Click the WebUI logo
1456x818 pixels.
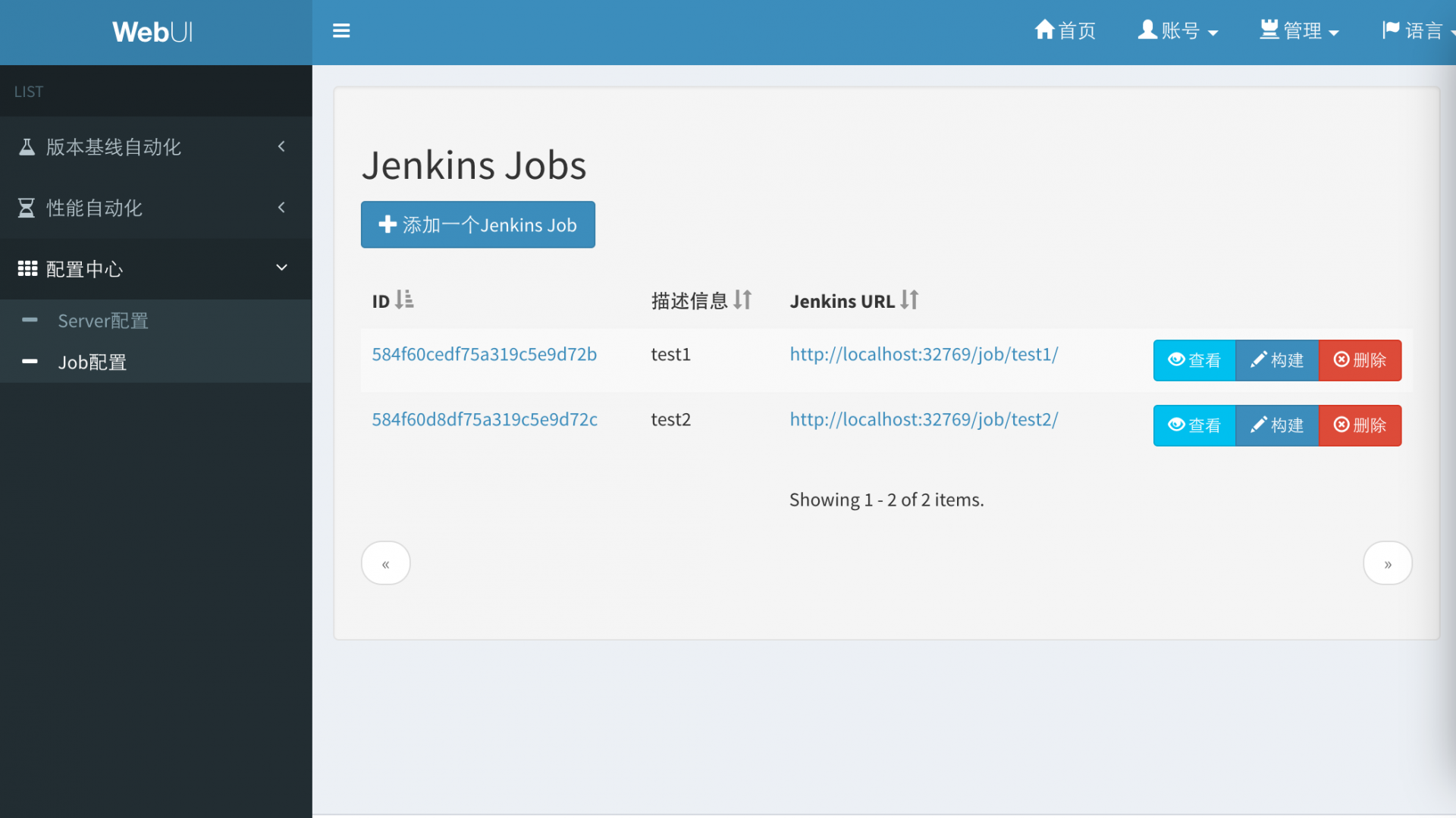(x=152, y=32)
